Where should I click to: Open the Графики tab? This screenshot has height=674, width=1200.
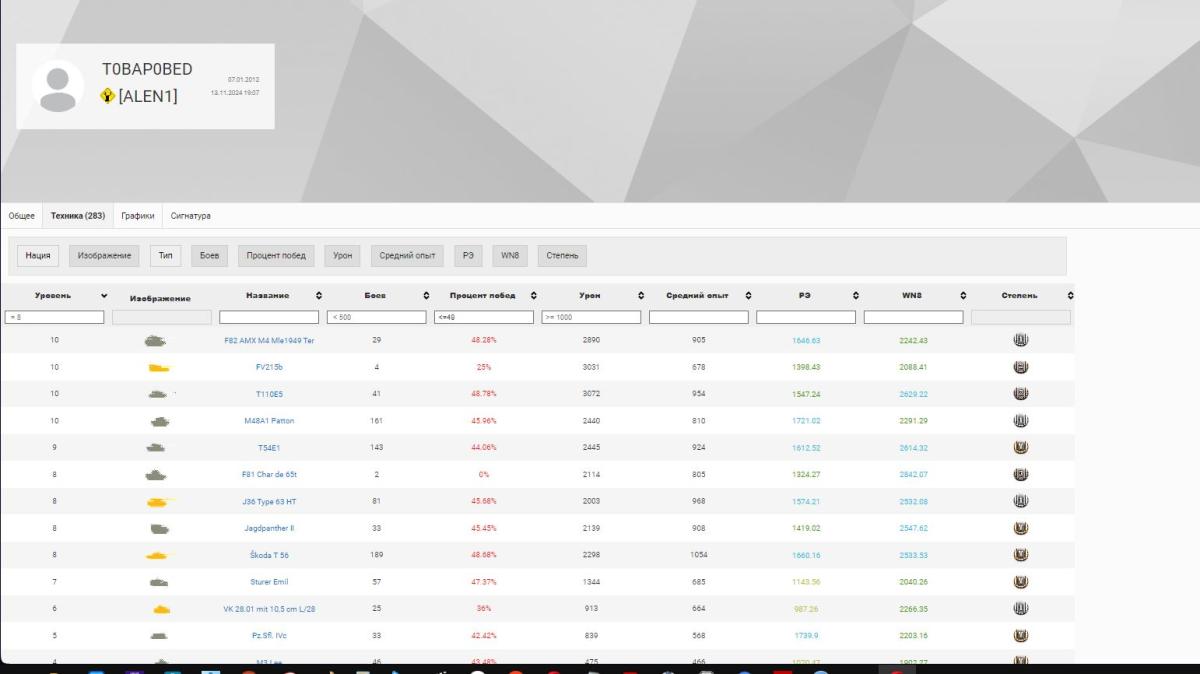[138, 216]
